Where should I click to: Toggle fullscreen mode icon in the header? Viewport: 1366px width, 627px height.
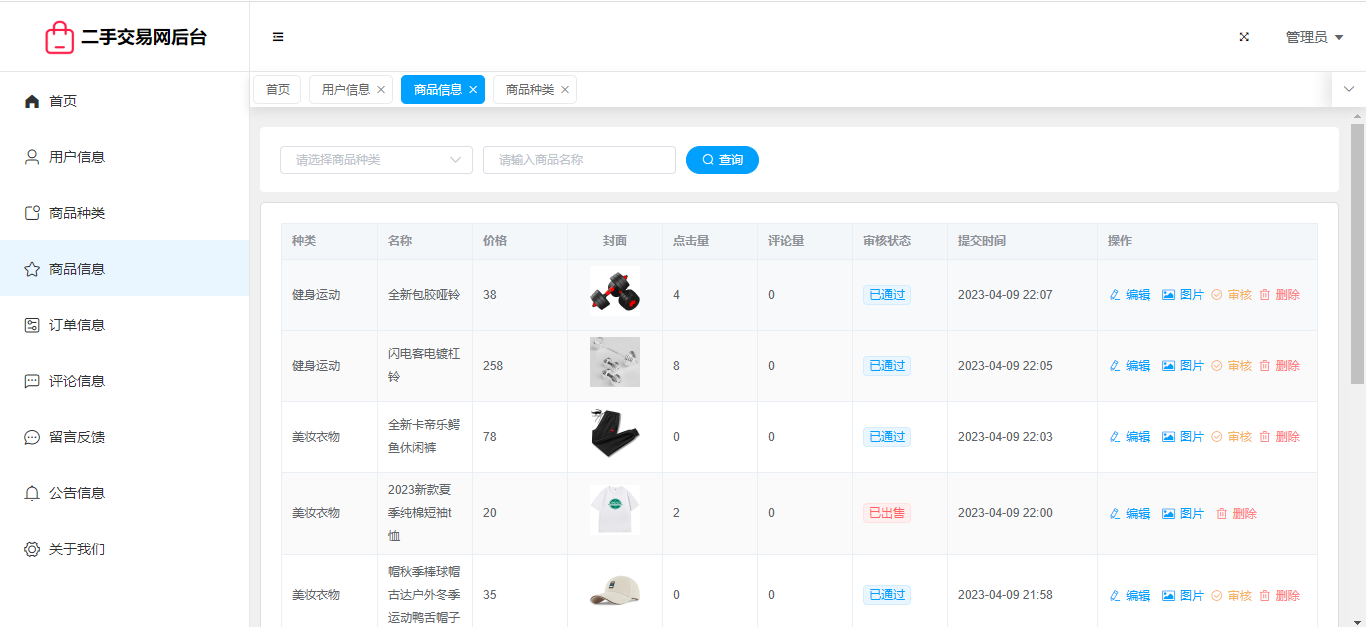click(1244, 37)
